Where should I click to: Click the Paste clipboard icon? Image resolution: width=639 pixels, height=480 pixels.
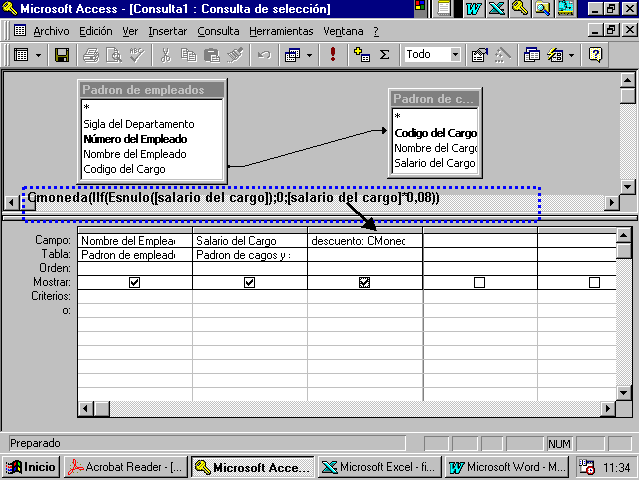(212, 55)
